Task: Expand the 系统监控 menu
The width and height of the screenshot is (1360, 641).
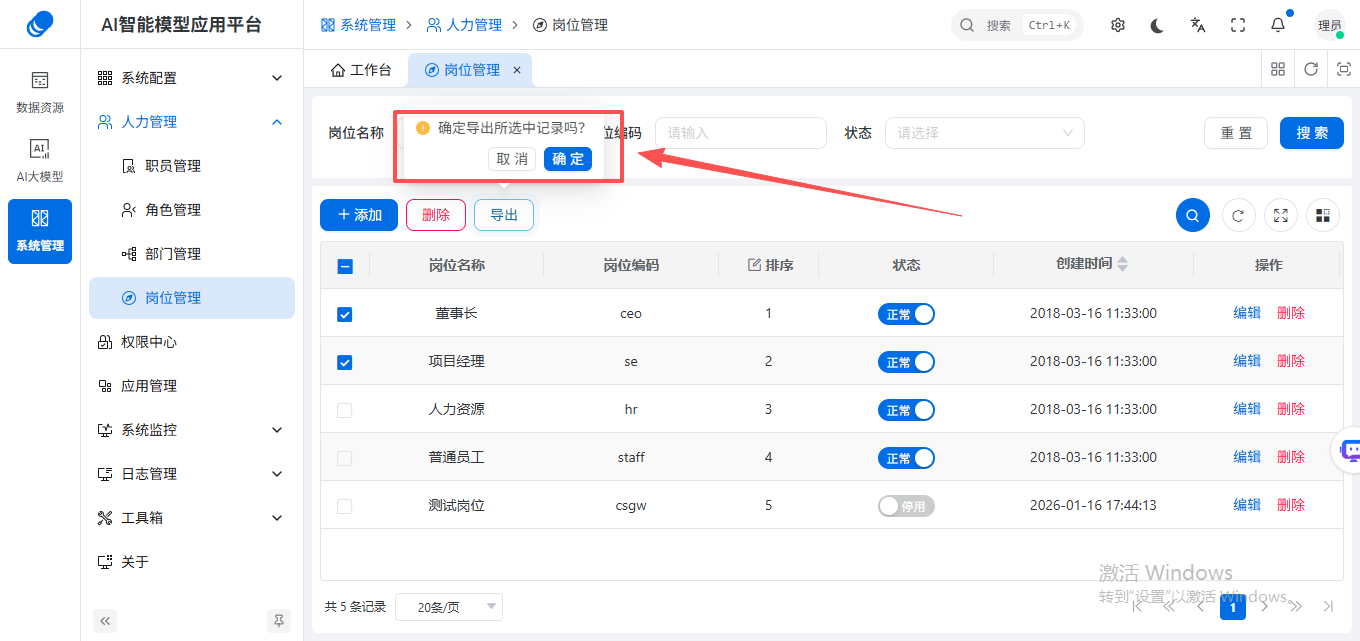Action: (192, 430)
